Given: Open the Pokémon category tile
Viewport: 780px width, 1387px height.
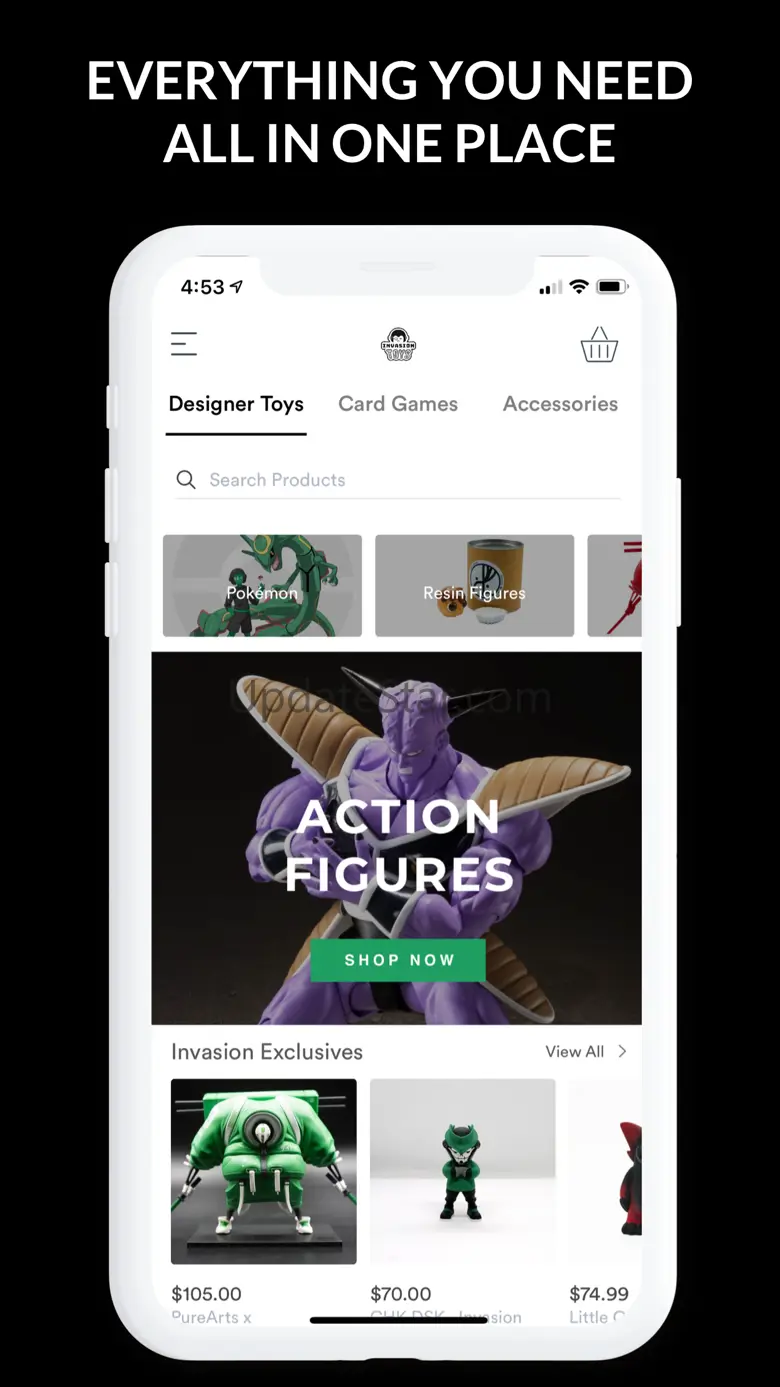Looking at the screenshot, I should pos(262,585).
